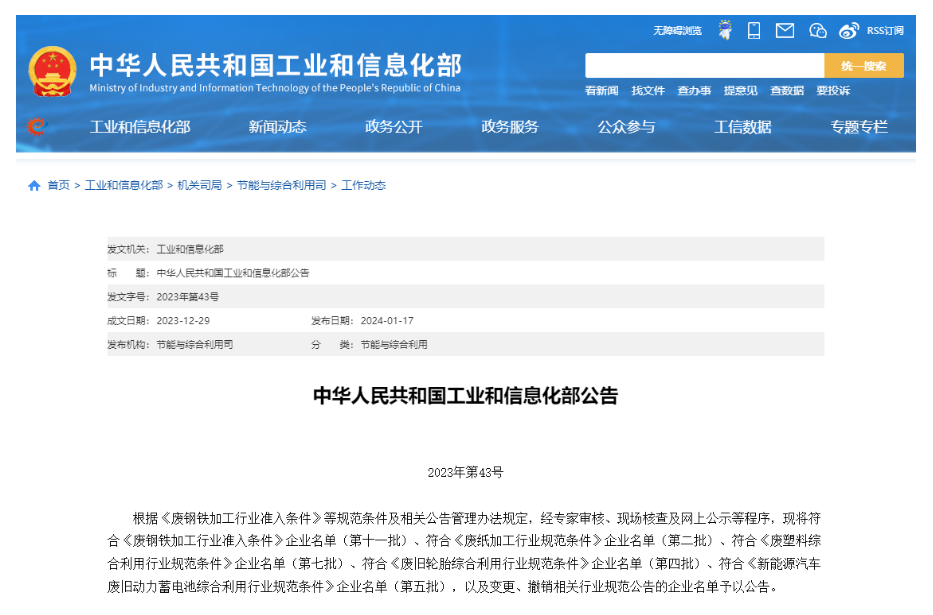Click the national emblem logo
This screenshot has width=933, height=615.
tap(52, 72)
